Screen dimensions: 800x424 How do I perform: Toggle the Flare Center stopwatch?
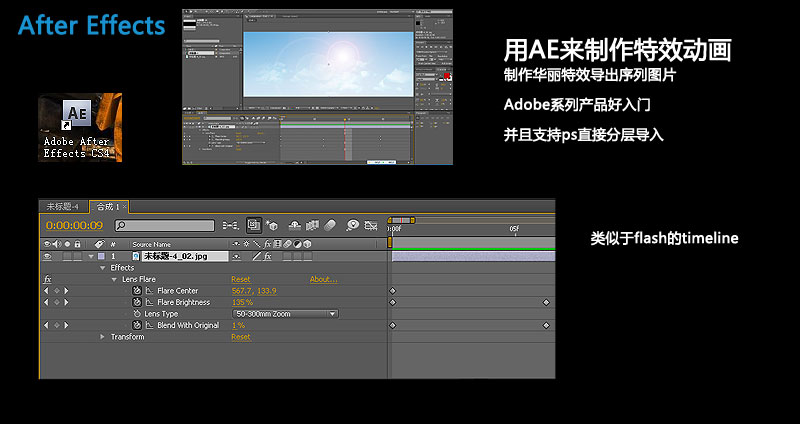pos(137,291)
